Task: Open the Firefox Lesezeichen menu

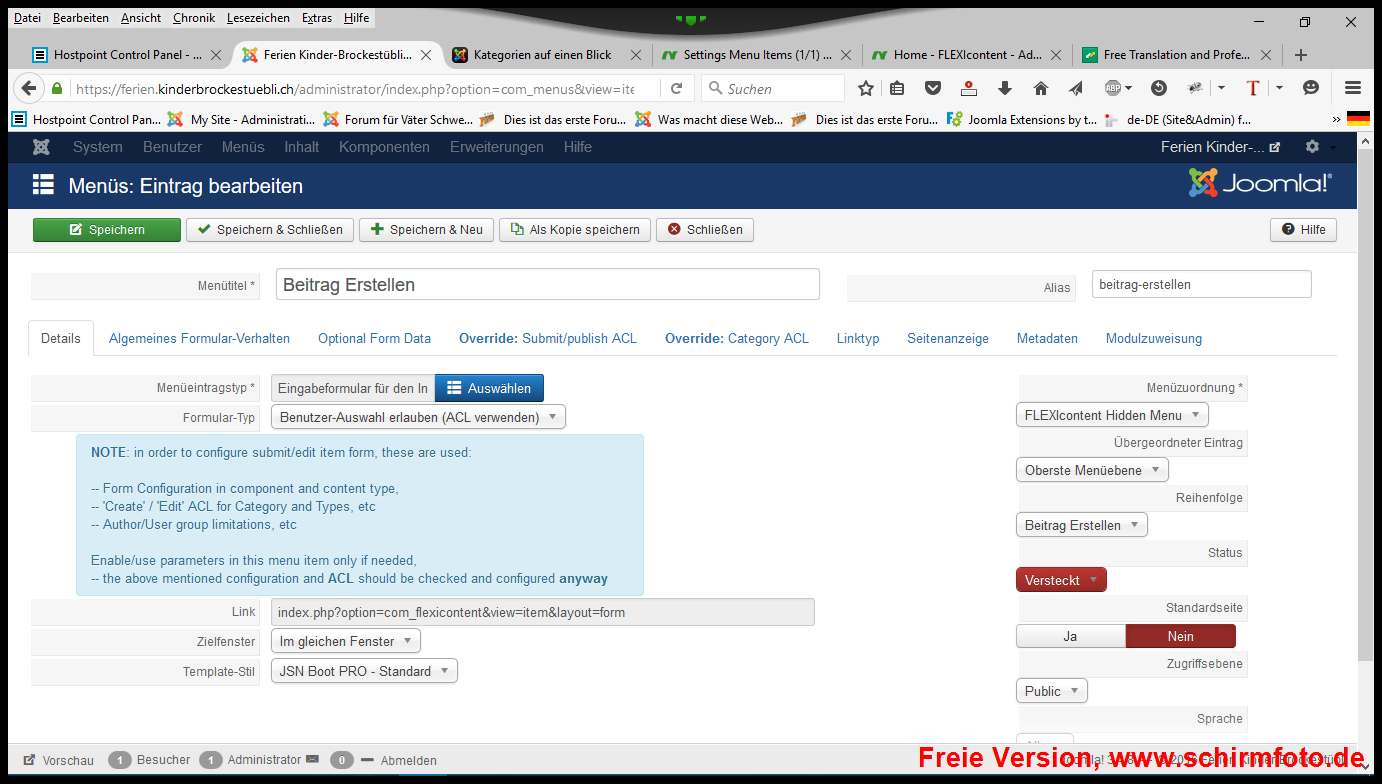Action: (258, 18)
